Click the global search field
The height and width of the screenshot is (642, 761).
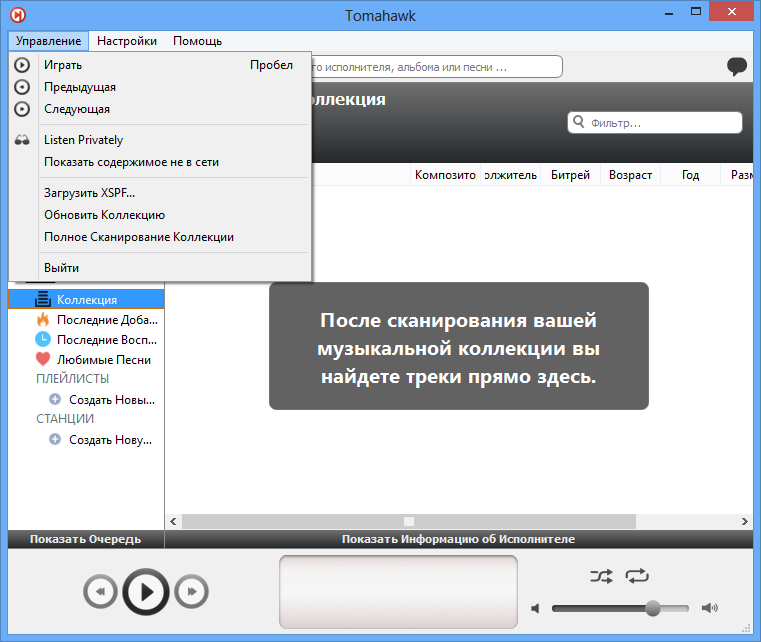(x=436, y=66)
